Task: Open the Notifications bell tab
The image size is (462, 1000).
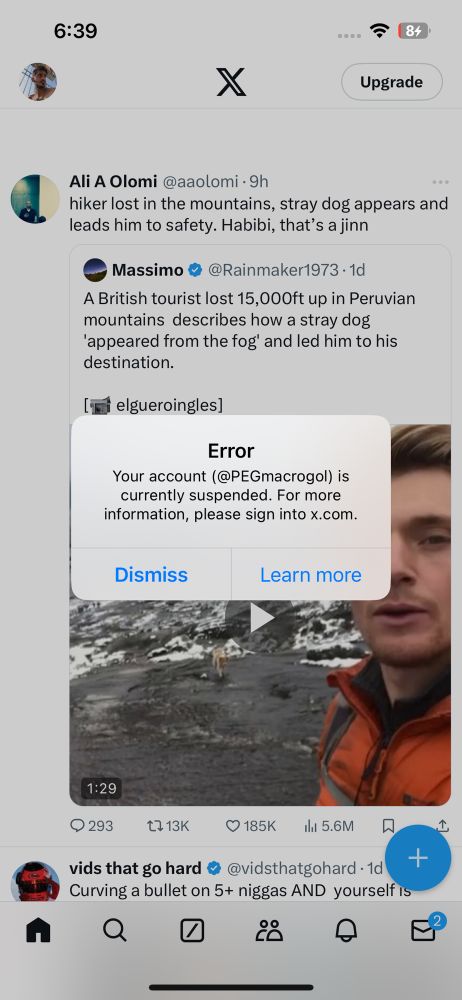Action: 346,931
